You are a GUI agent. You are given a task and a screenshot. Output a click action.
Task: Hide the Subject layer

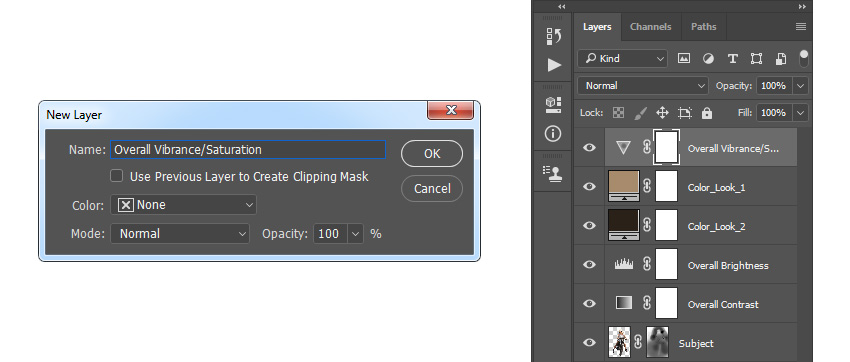(x=589, y=342)
